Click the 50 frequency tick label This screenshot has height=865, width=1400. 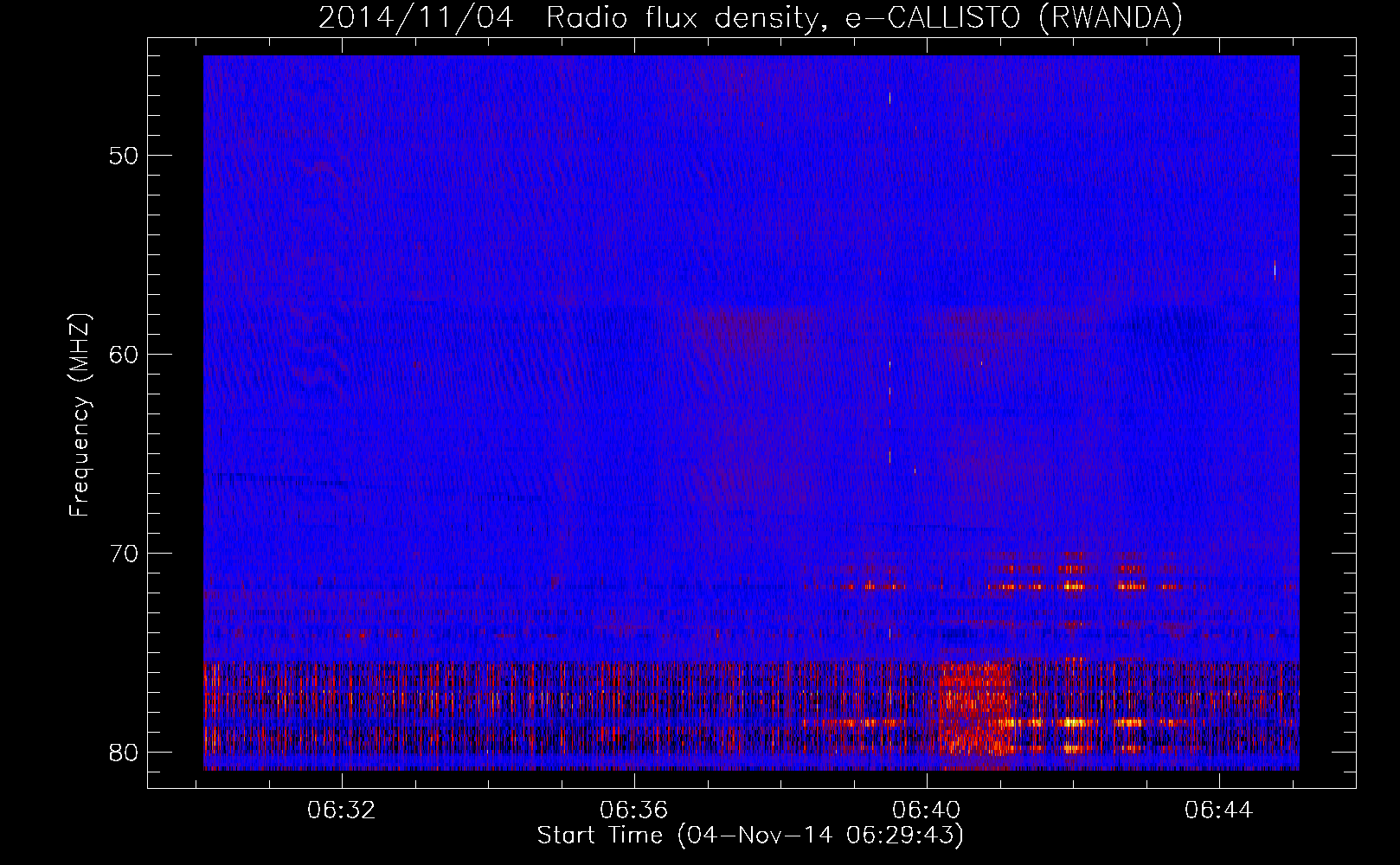pos(125,157)
